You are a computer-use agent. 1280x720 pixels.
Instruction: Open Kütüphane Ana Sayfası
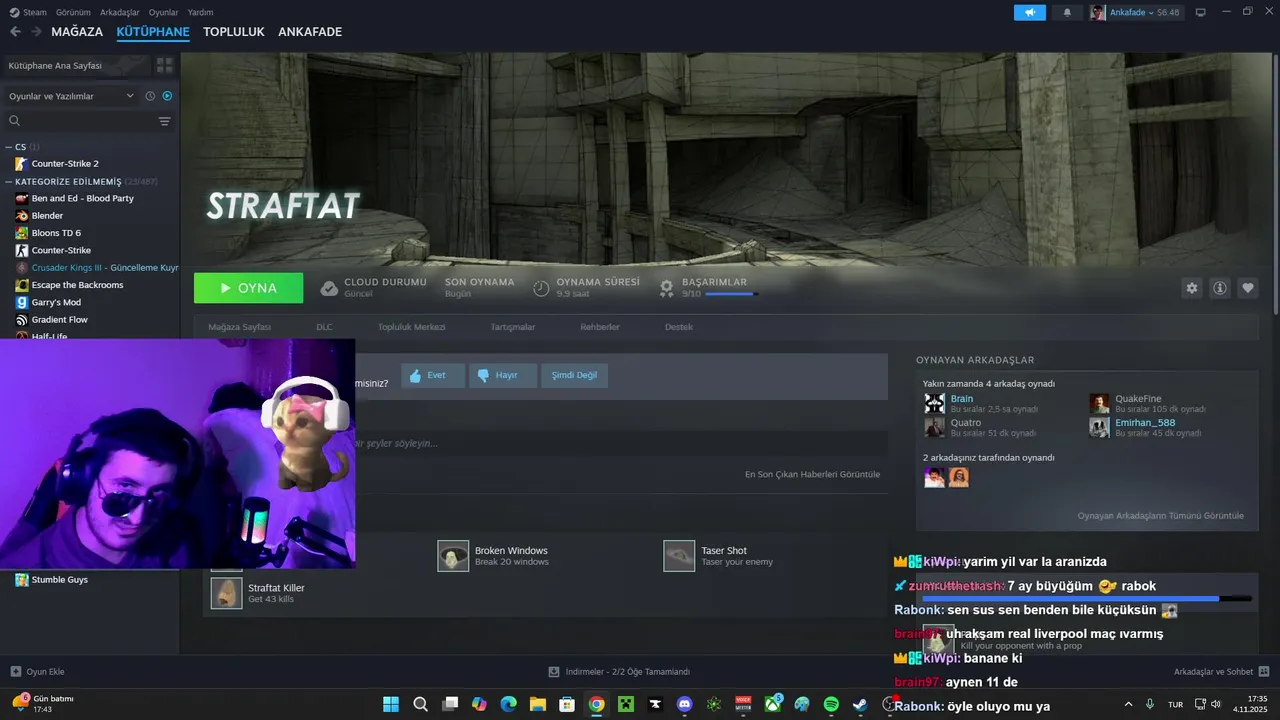(x=76, y=65)
